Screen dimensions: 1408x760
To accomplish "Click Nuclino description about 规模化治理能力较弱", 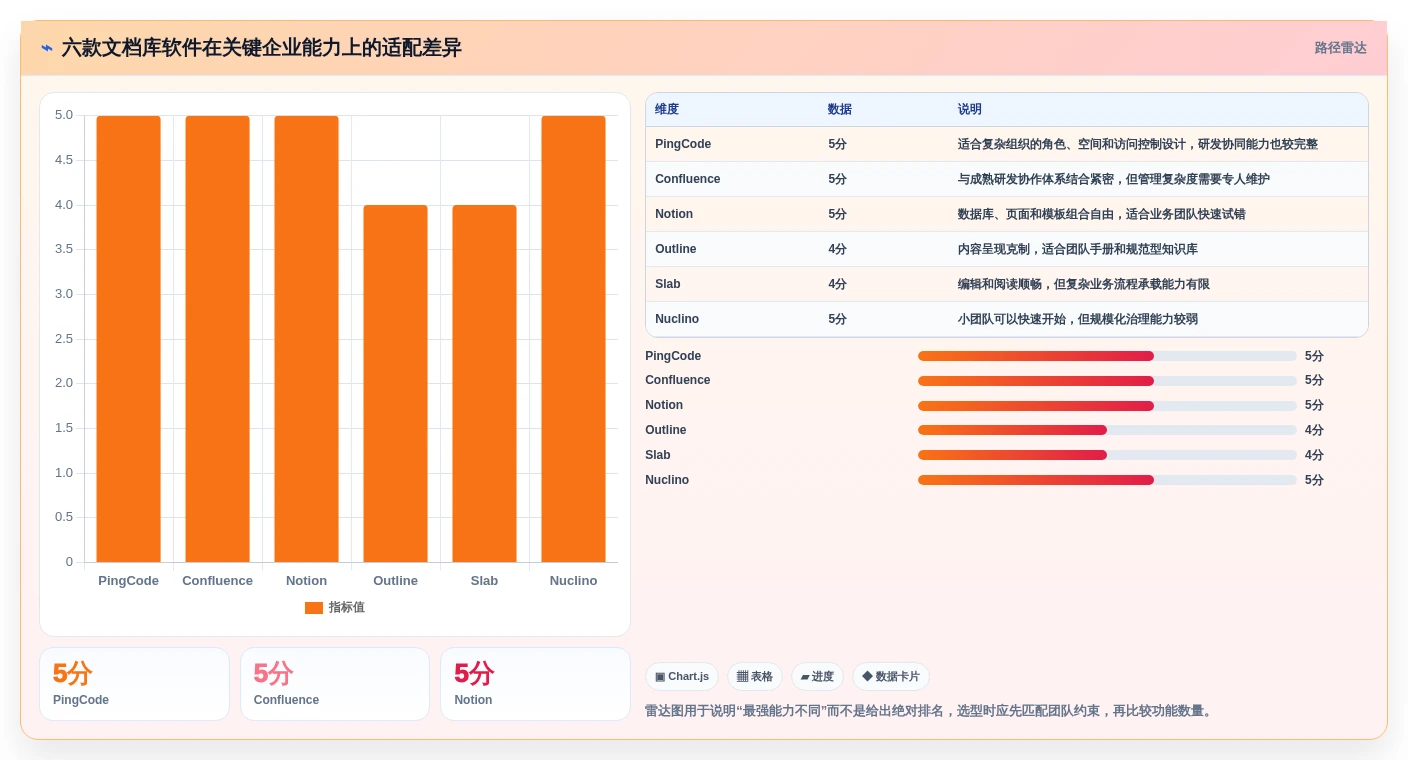I will point(1078,319).
